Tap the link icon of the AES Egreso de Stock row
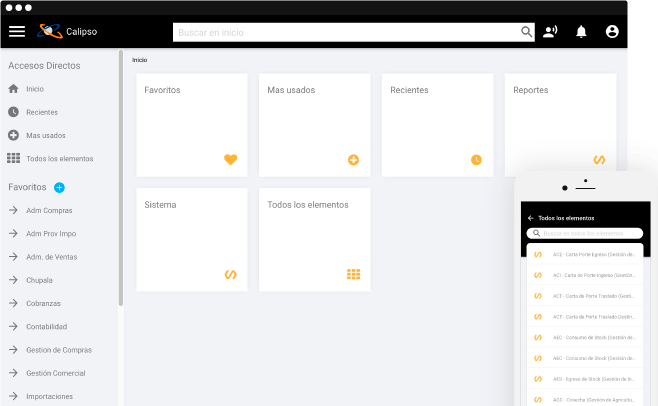 538,379
